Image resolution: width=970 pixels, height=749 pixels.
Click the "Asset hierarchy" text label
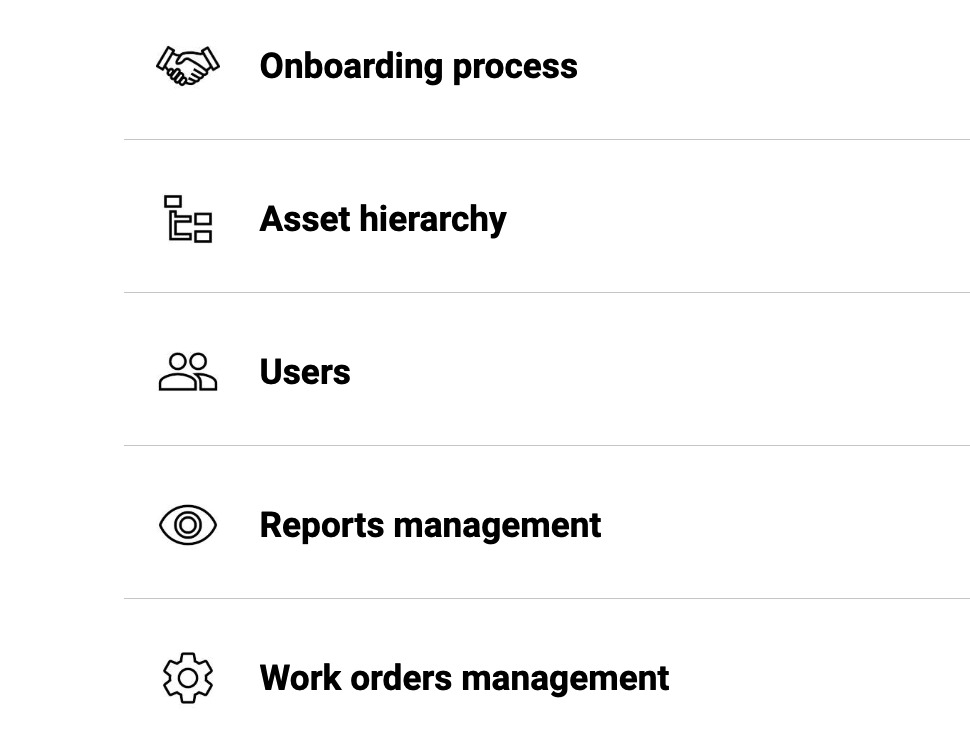(x=382, y=219)
